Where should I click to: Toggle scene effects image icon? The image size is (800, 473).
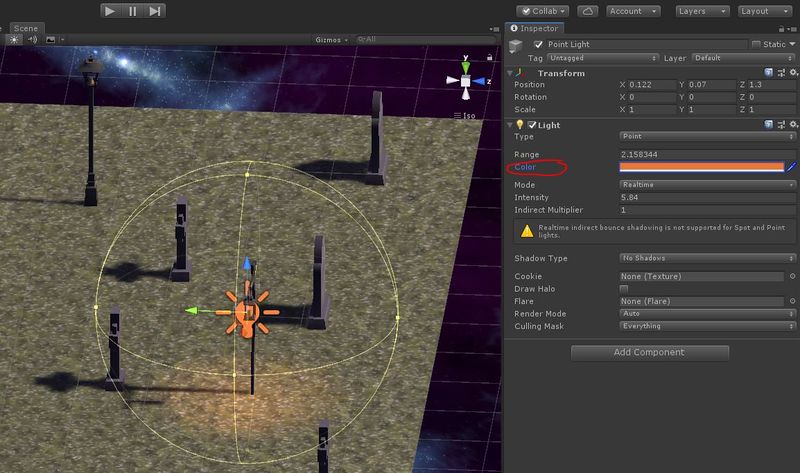(x=50, y=39)
